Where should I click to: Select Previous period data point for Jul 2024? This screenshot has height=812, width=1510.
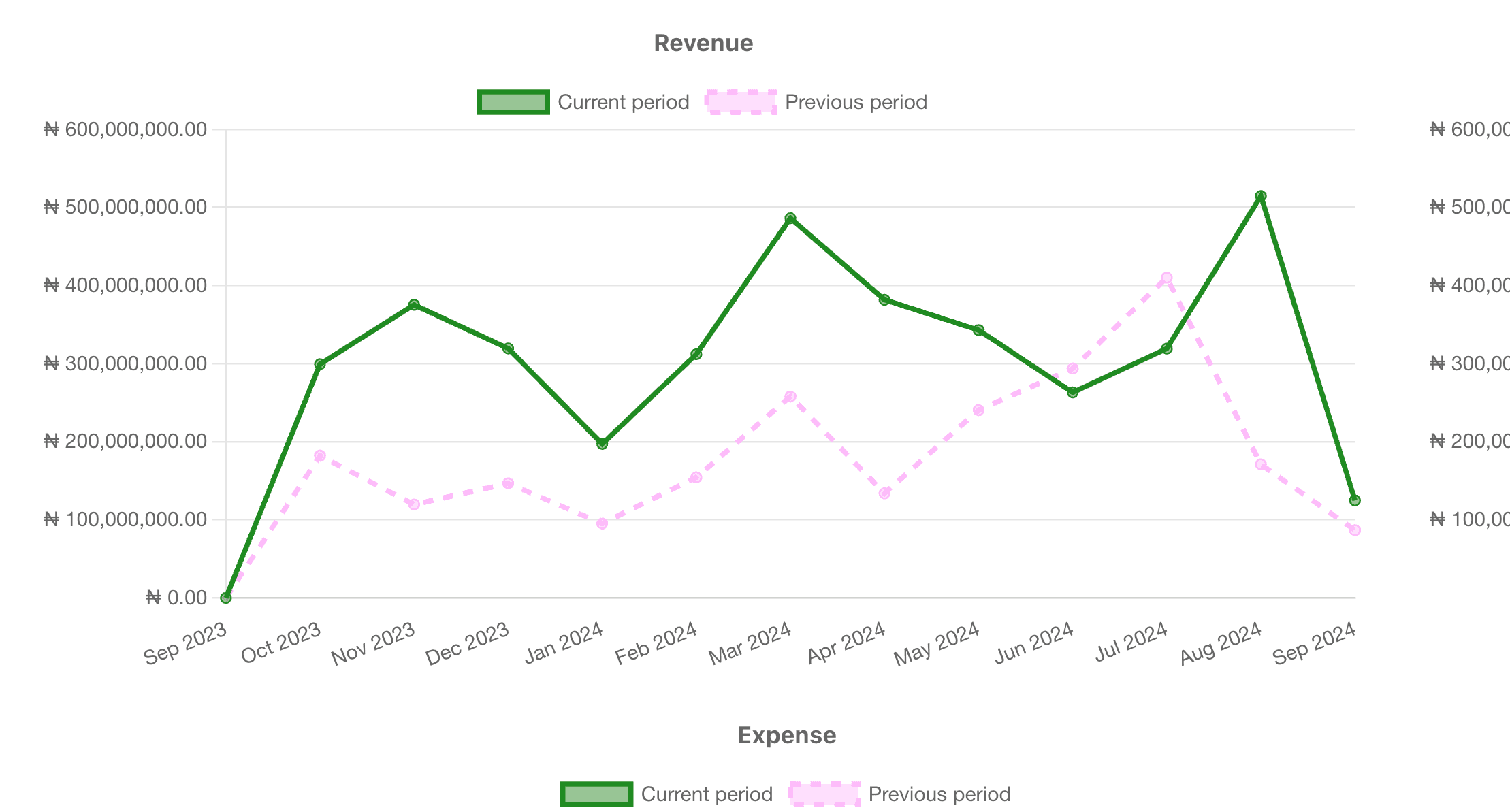pos(1167,278)
